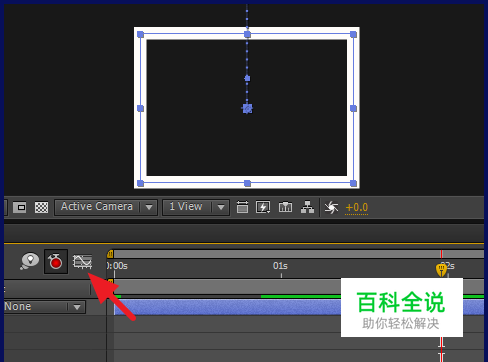
Task: Click the layer anchor point at center
Action: [x=247, y=109]
